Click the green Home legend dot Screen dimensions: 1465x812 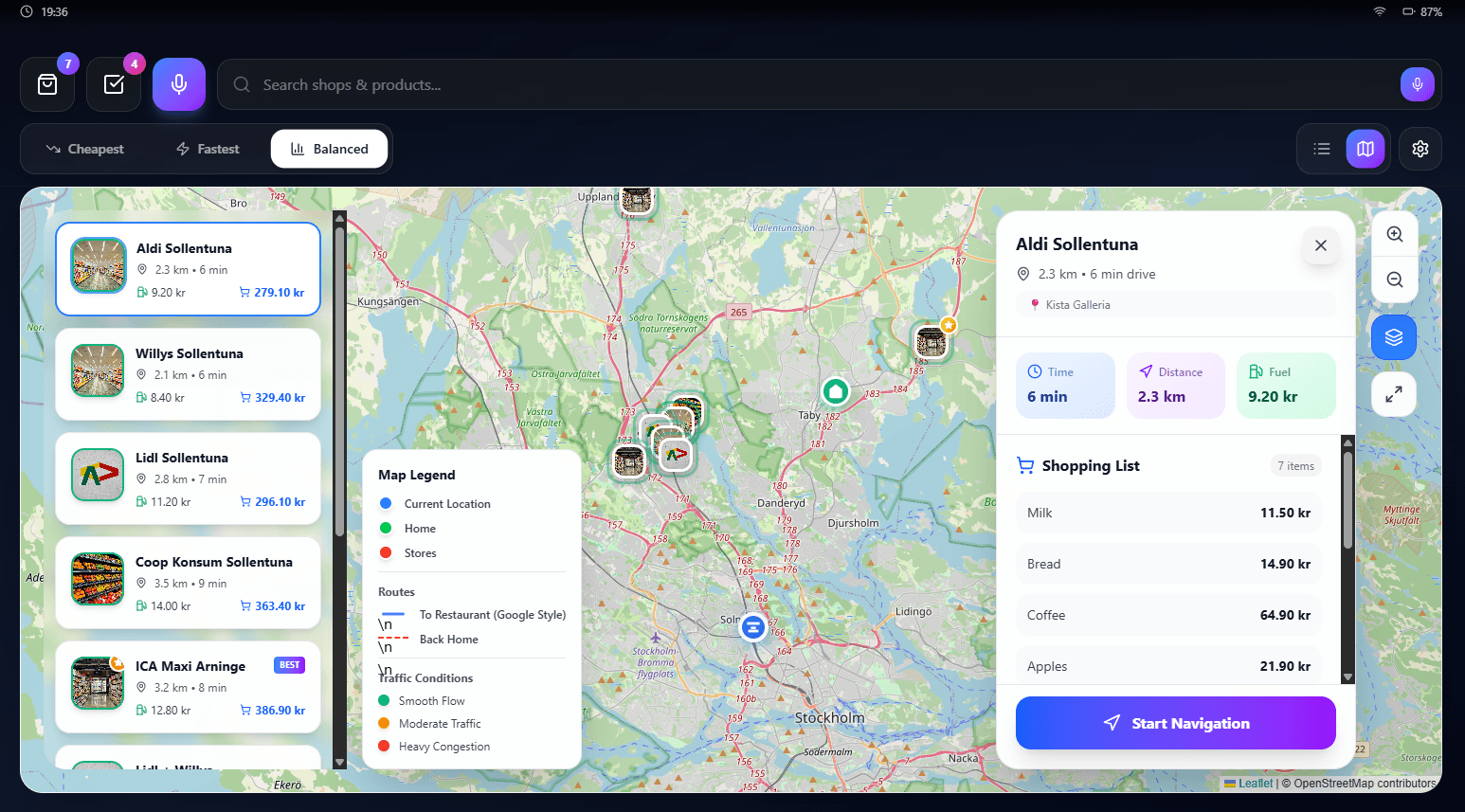[x=386, y=528]
